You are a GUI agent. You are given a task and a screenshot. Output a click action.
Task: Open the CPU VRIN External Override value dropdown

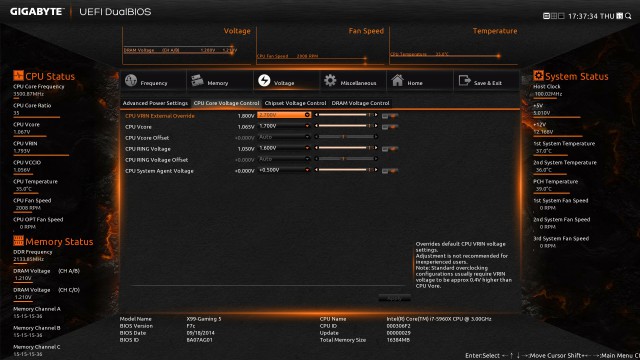[x=284, y=115]
